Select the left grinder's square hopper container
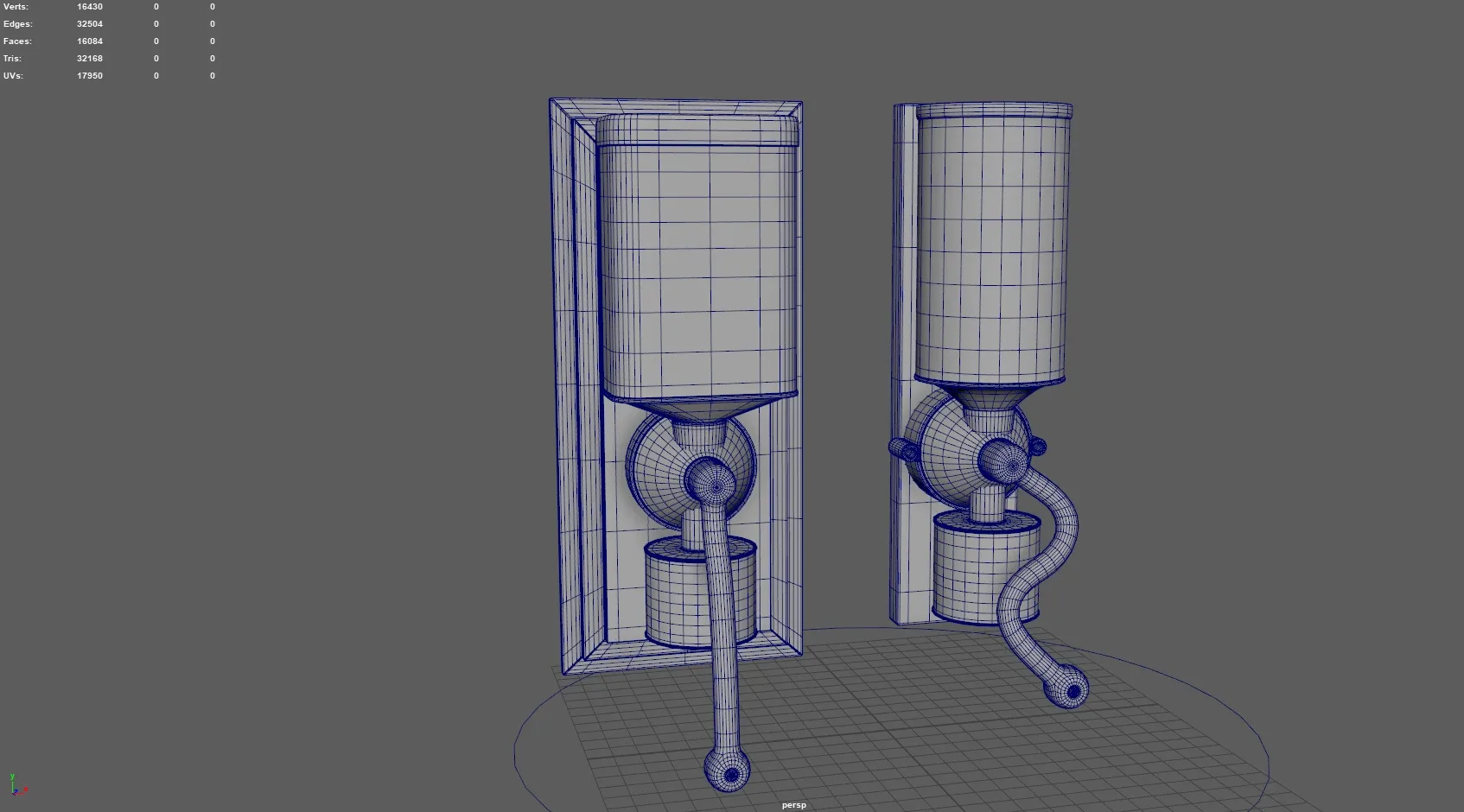The height and width of the screenshot is (812, 1464). click(698, 268)
